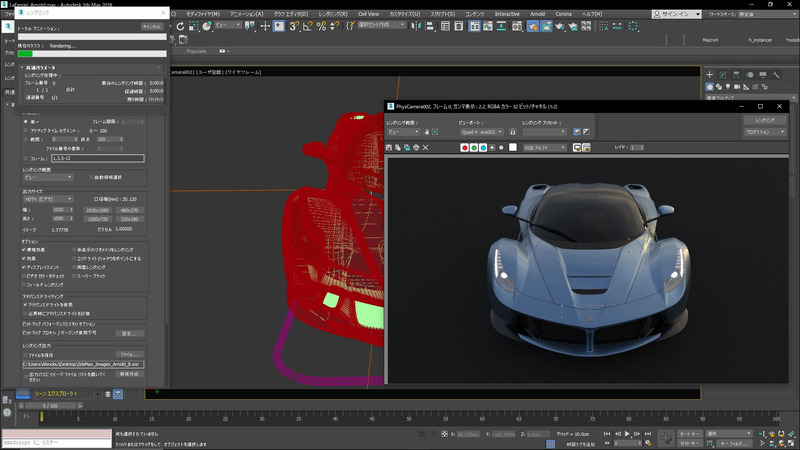Toggle the blue channel button
Viewport: 800px width, 450px height.
(x=482, y=147)
